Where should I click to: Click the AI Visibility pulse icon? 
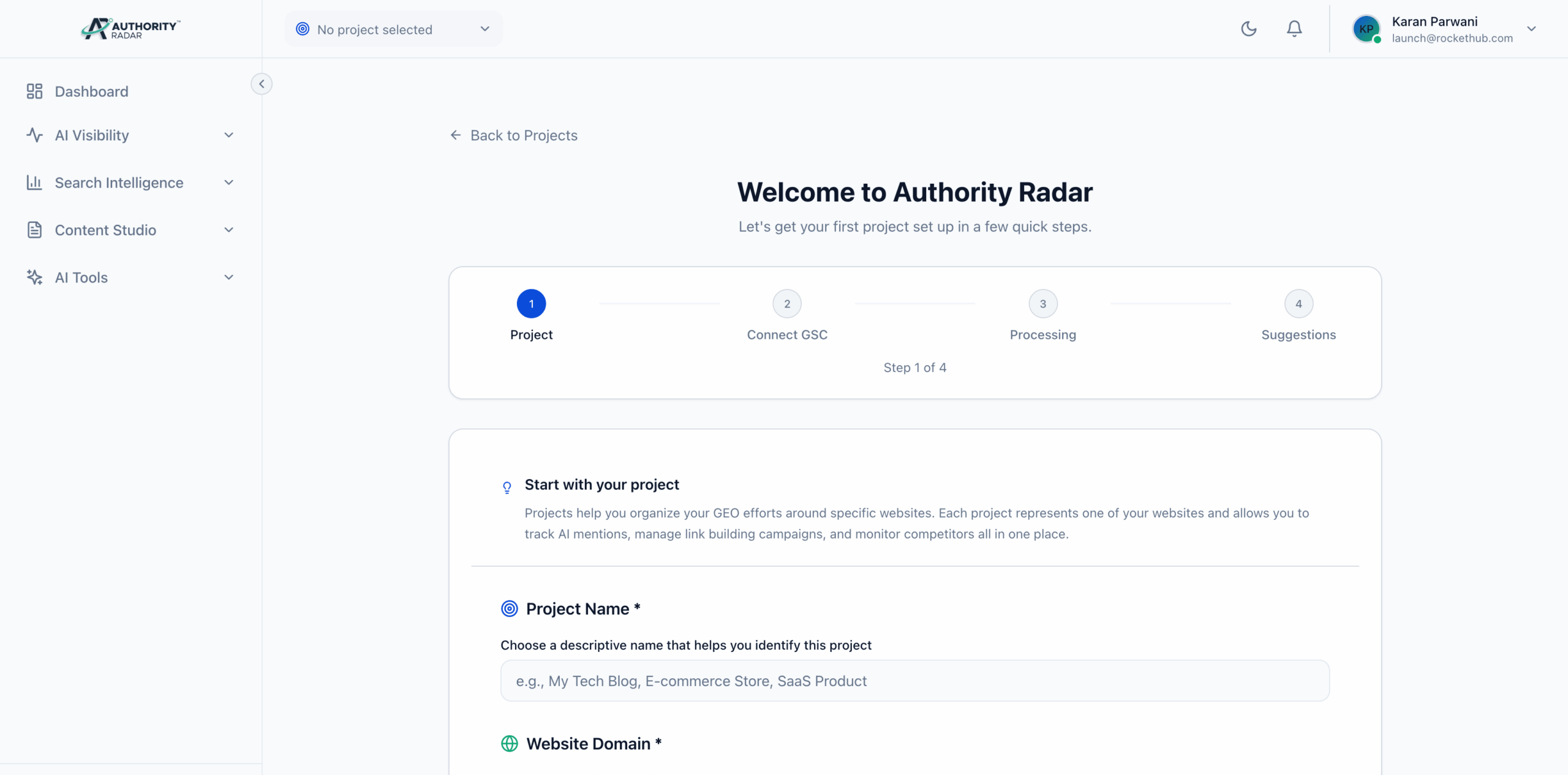pyautogui.click(x=34, y=135)
